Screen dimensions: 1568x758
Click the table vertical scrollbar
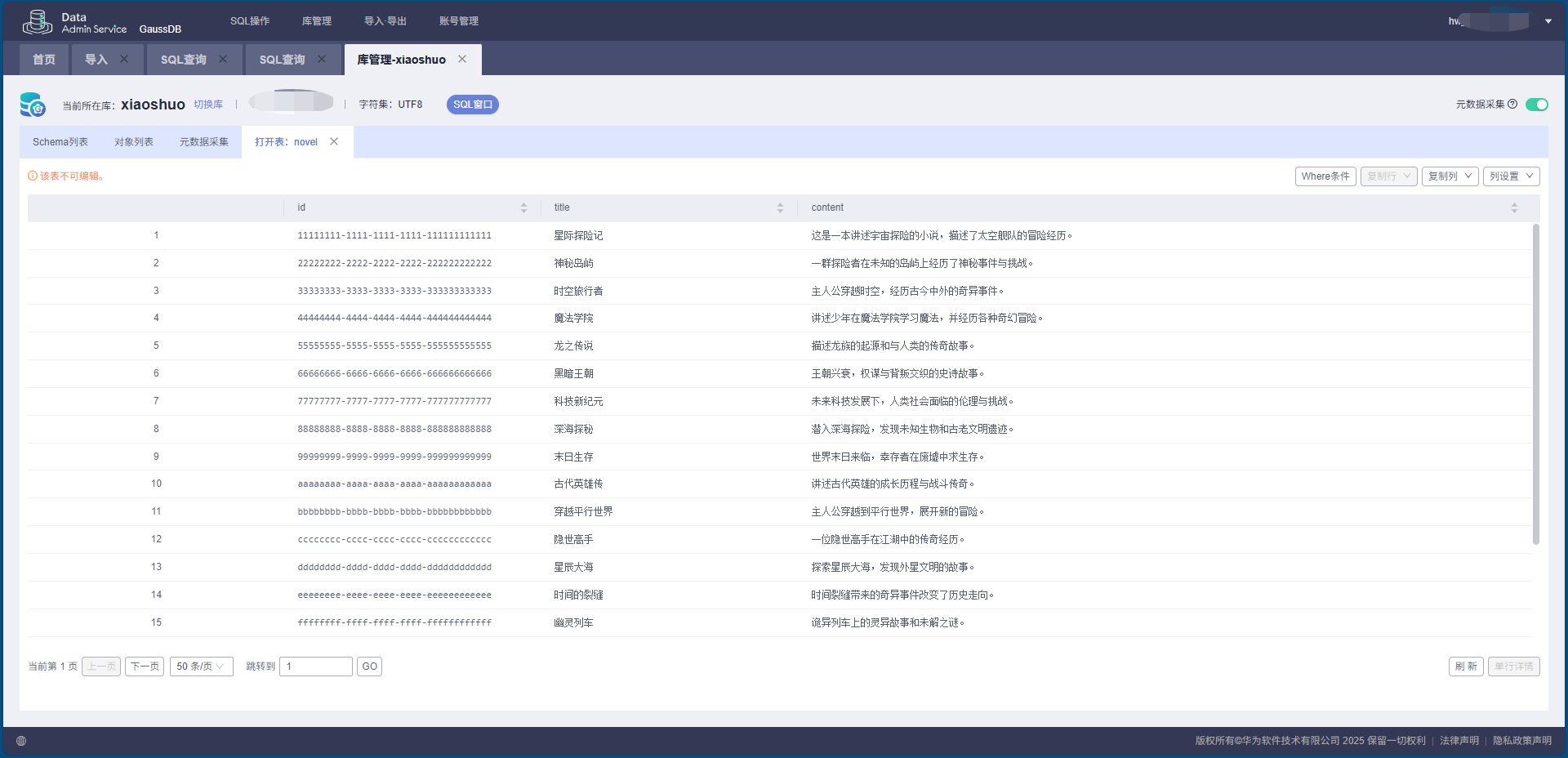(x=1535, y=384)
